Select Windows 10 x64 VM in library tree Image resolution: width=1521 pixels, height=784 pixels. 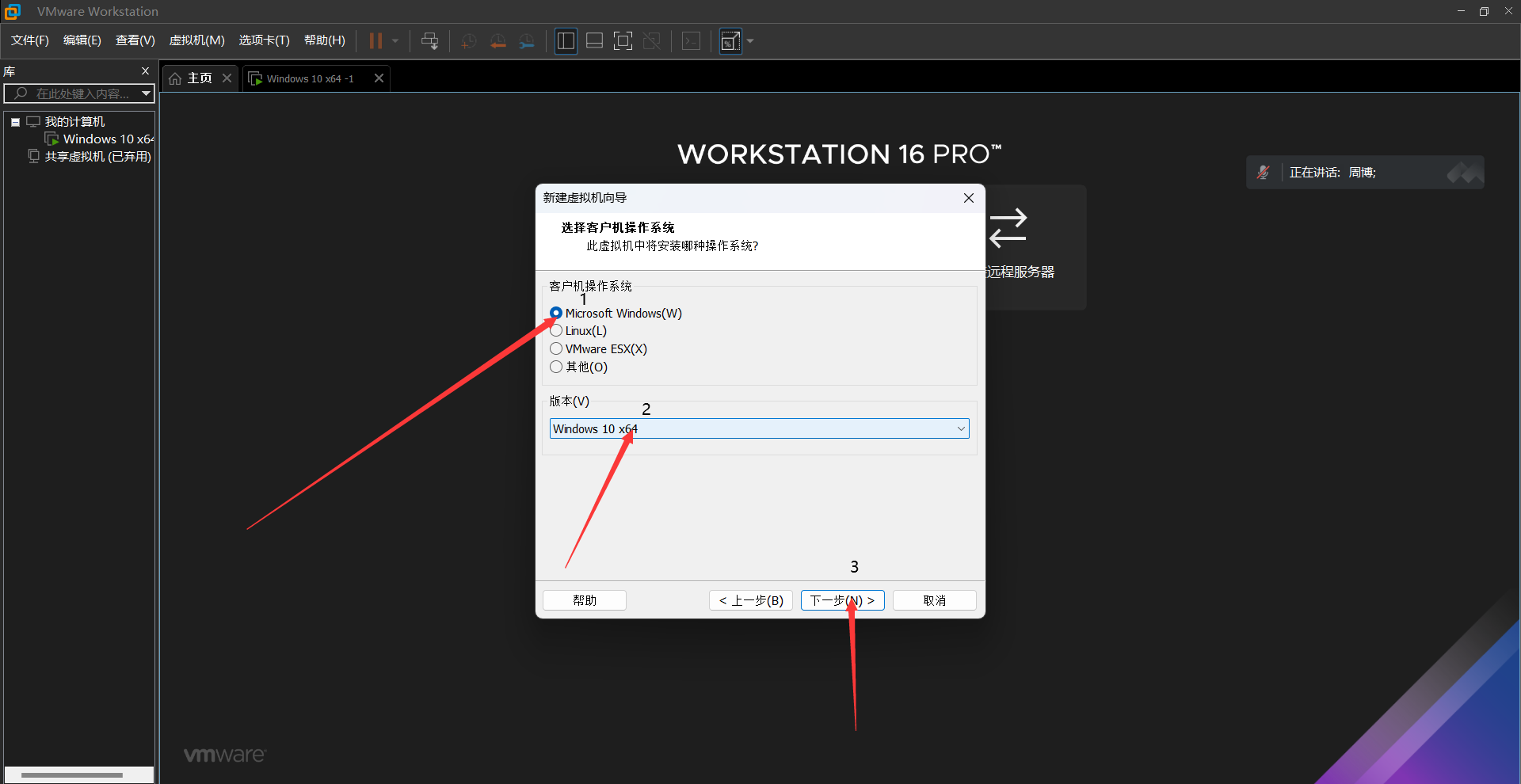pyautogui.click(x=109, y=139)
